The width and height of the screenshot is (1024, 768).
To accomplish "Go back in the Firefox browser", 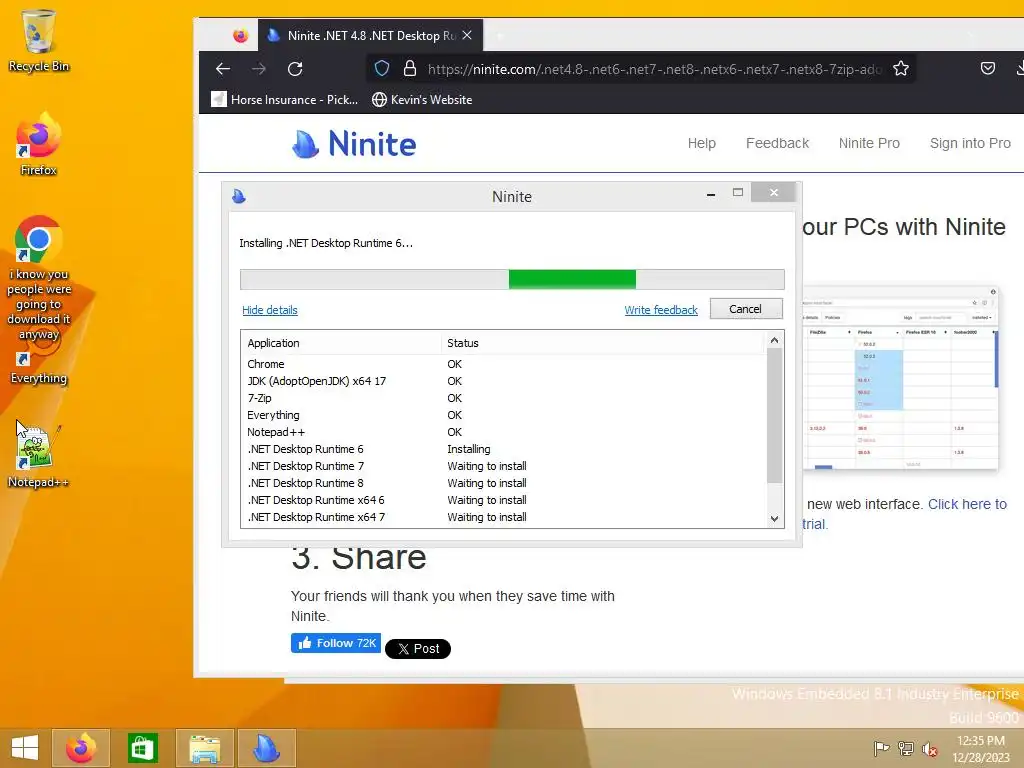I will [223, 69].
